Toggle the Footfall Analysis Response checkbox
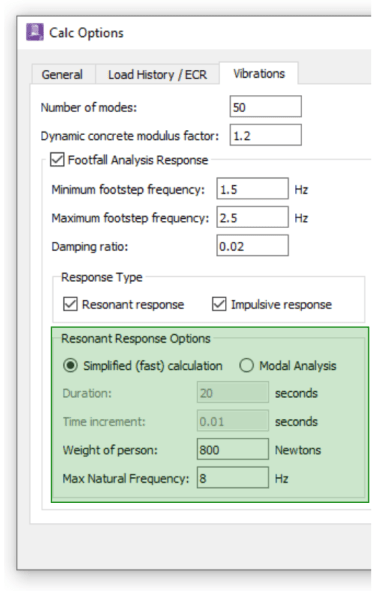 click(x=57, y=159)
